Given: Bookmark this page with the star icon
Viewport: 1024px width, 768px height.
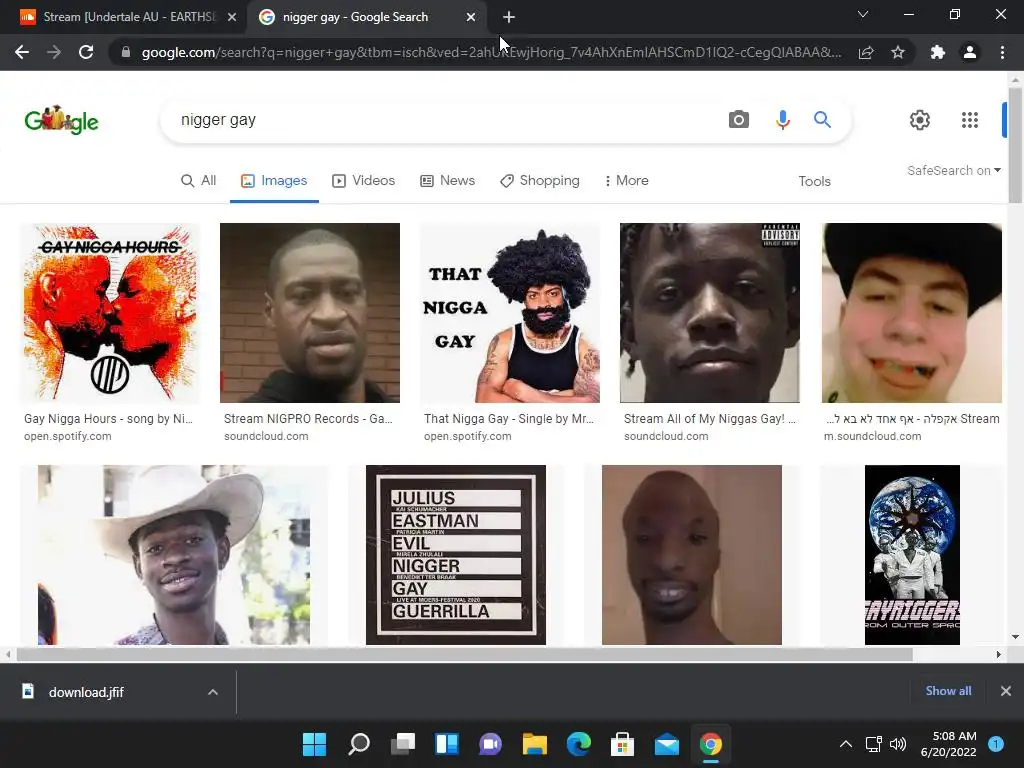Looking at the screenshot, I should [x=898, y=52].
